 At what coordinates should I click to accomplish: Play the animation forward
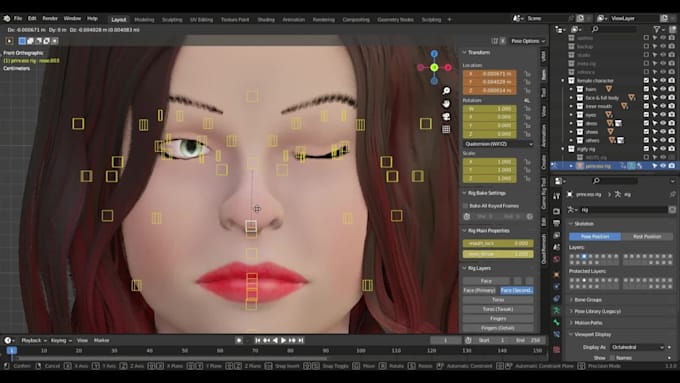283,340
